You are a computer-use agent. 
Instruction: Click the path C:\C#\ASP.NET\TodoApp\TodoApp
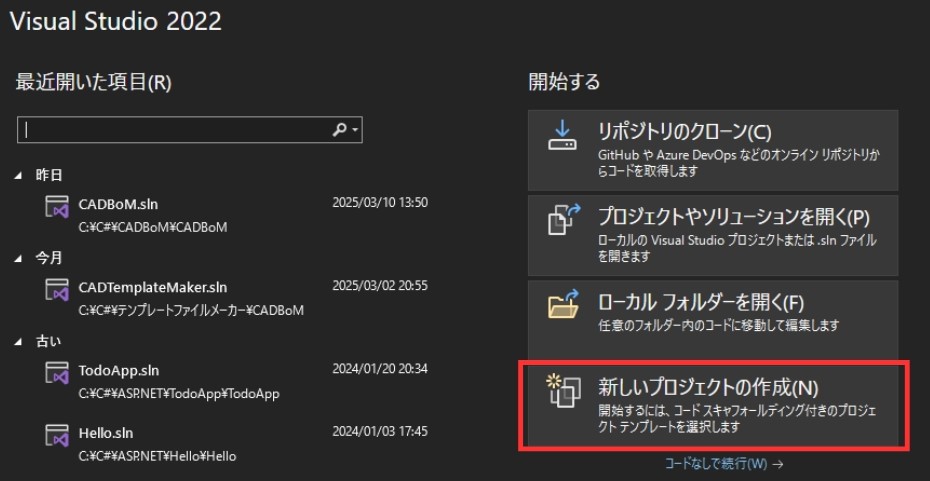[x=179, y=393]
